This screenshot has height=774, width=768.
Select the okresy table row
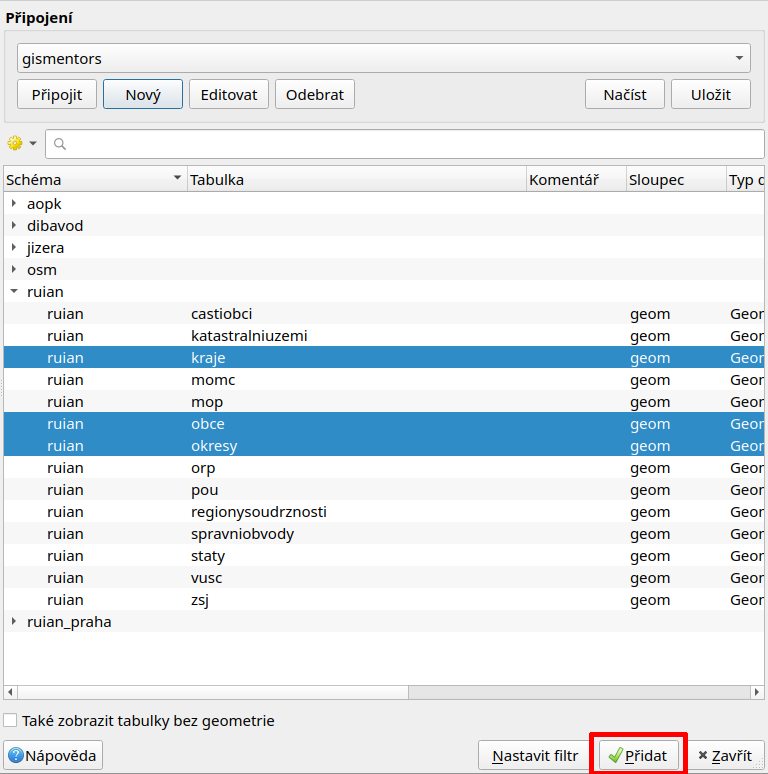(x=384, y=445)
